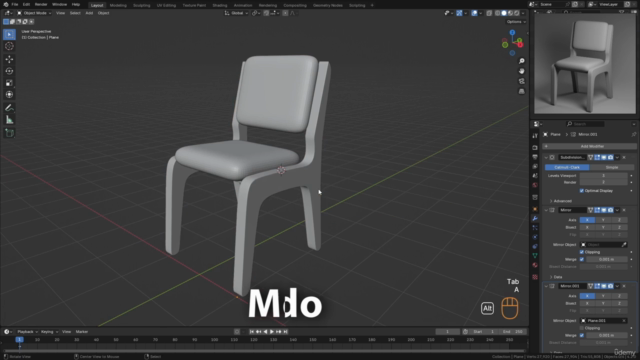640x360 pixels.
Task: Enable Z axis in Mirror.001 modifier
Action: pos(619,296)
